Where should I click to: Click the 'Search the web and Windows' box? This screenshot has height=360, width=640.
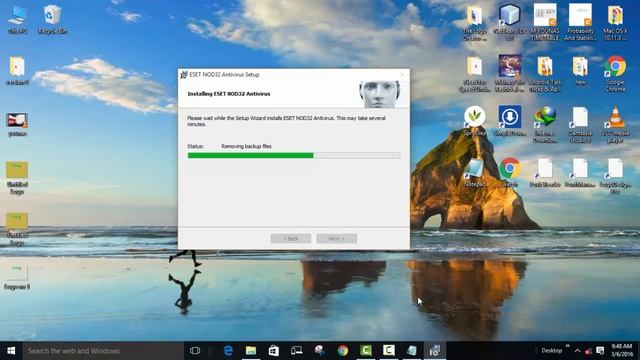103,351
